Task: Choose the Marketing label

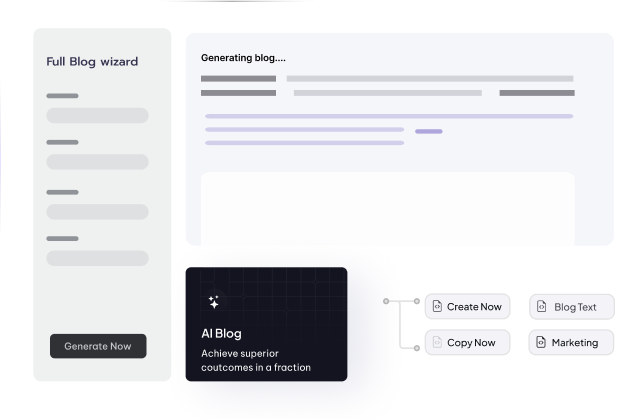Action: [575, 342]
